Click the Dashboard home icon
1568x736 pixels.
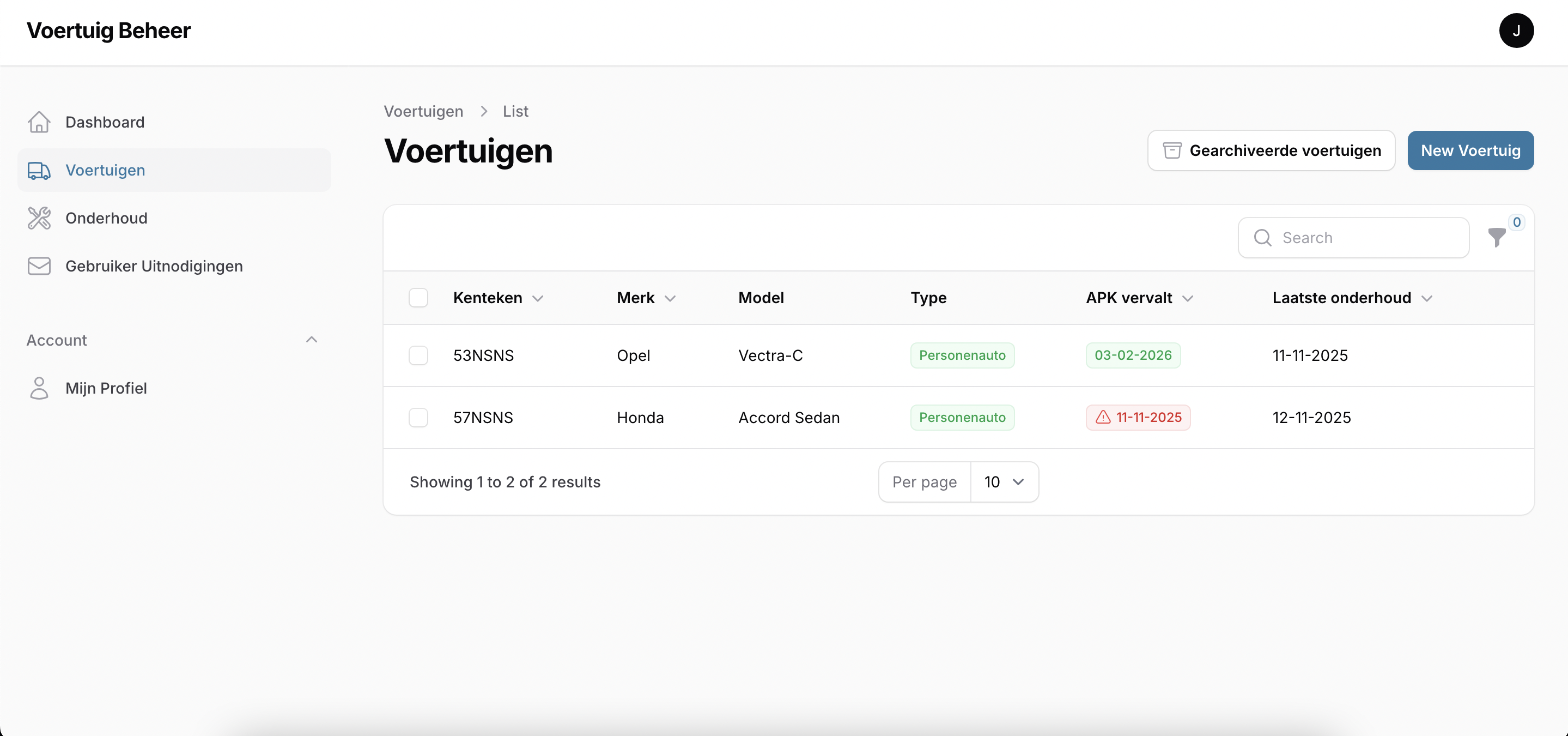39,122
